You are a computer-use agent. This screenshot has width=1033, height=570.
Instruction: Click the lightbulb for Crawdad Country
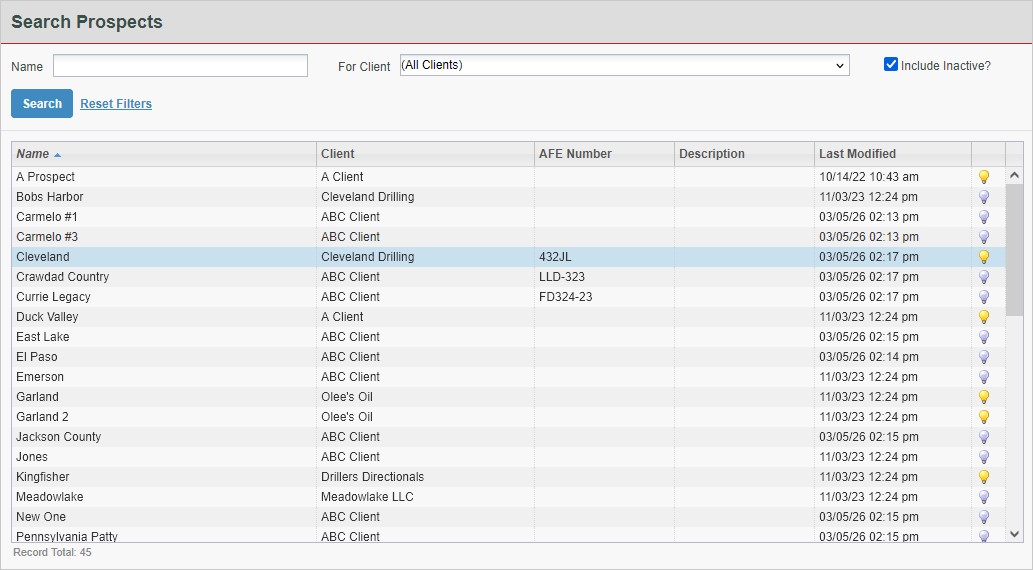[983, 277]
